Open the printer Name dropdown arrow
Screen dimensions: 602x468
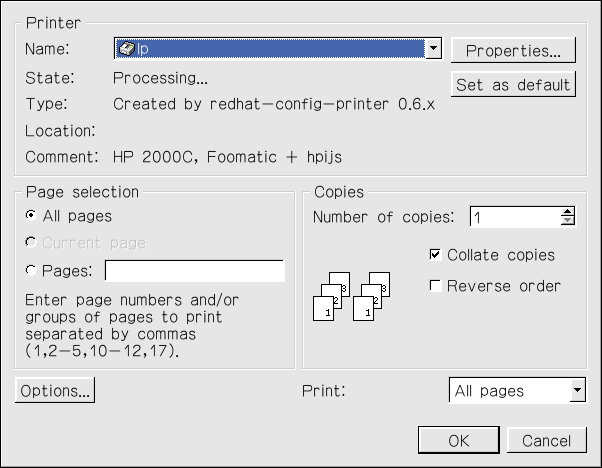tap(433, 48)
